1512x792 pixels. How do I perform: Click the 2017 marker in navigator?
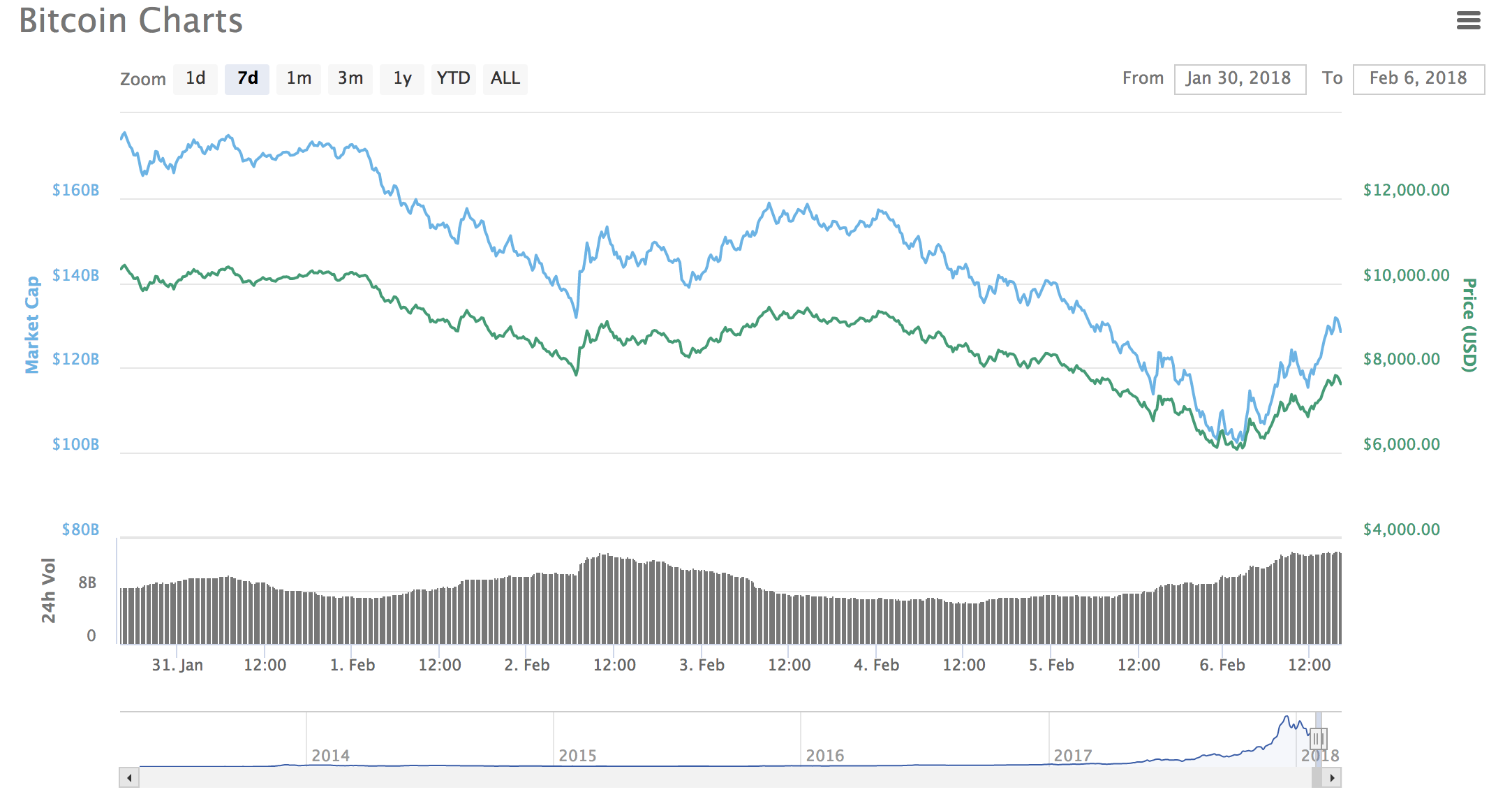pyautogui.click(x=1072, y=756)
